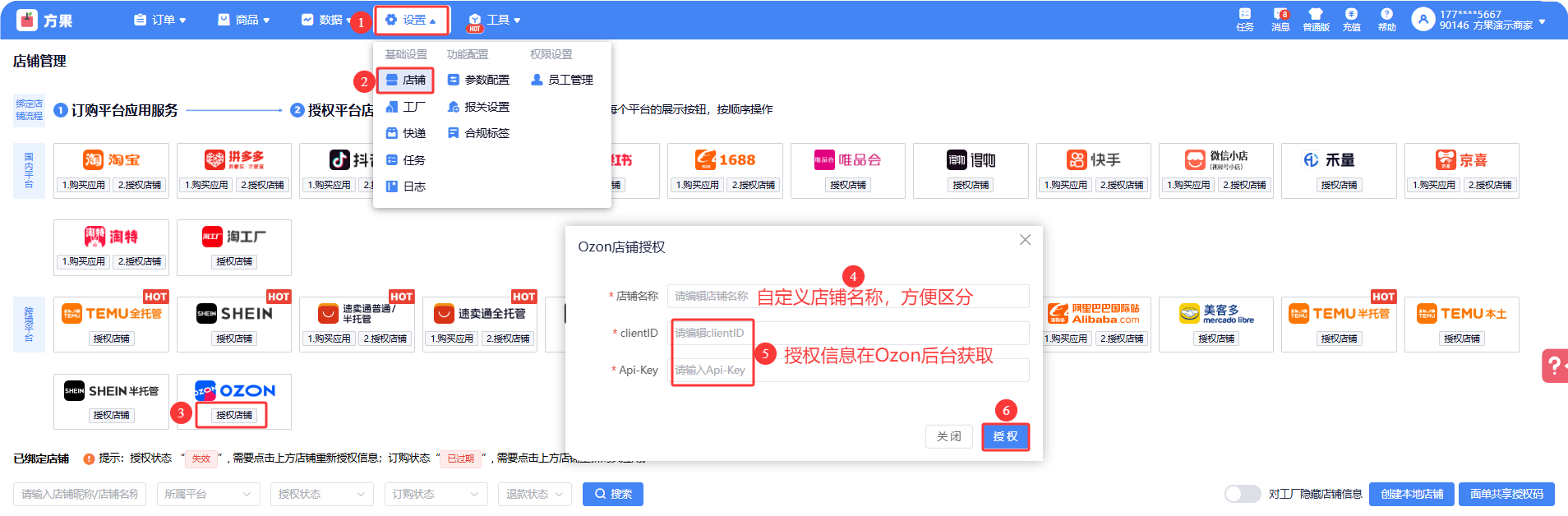The width and height of the screenshot is (1568, 516).
Task: Click 授权店铺 under OZON
Action: click(x=234, y=415)
